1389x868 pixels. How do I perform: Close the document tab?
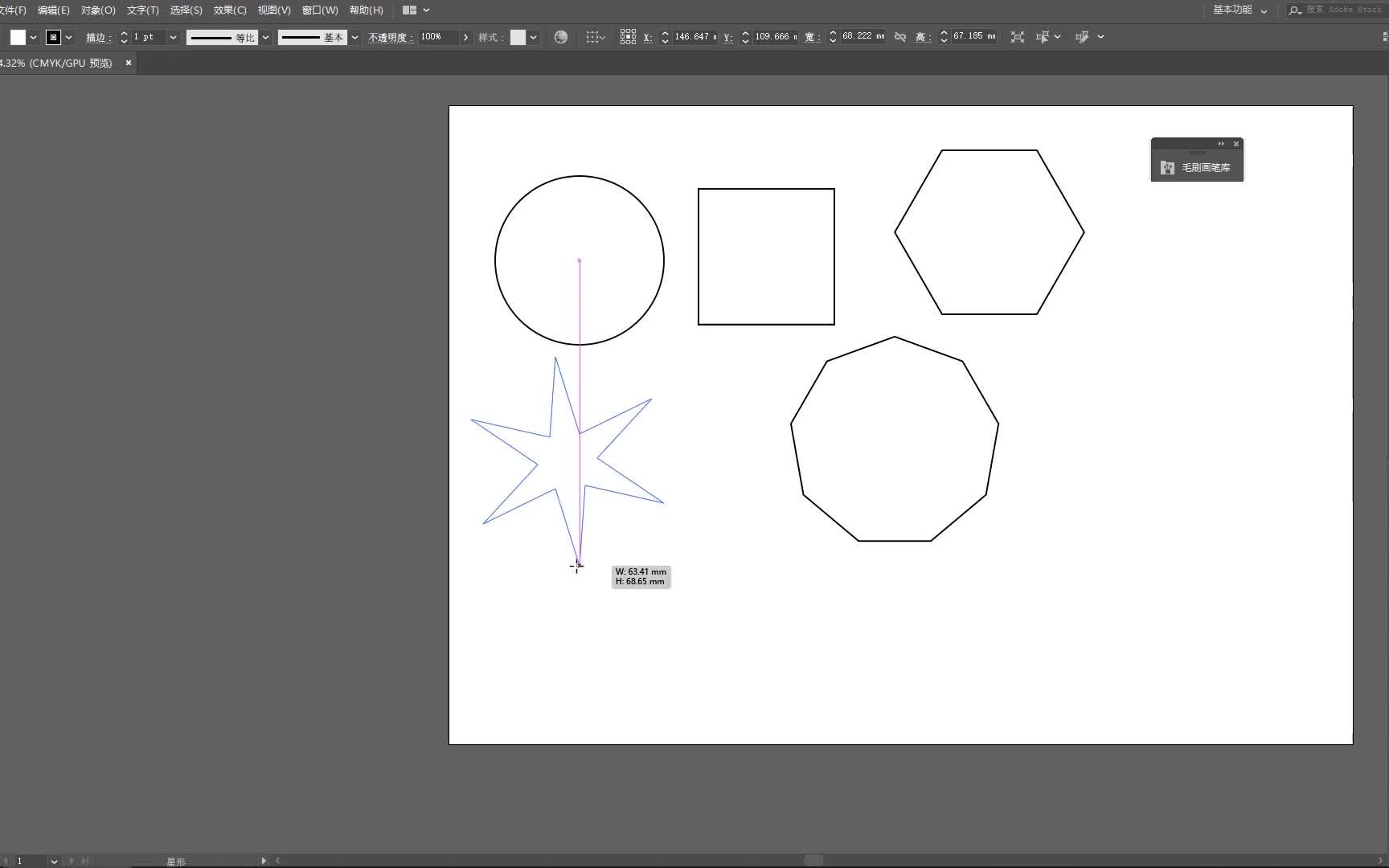click(x=128, y=63)
